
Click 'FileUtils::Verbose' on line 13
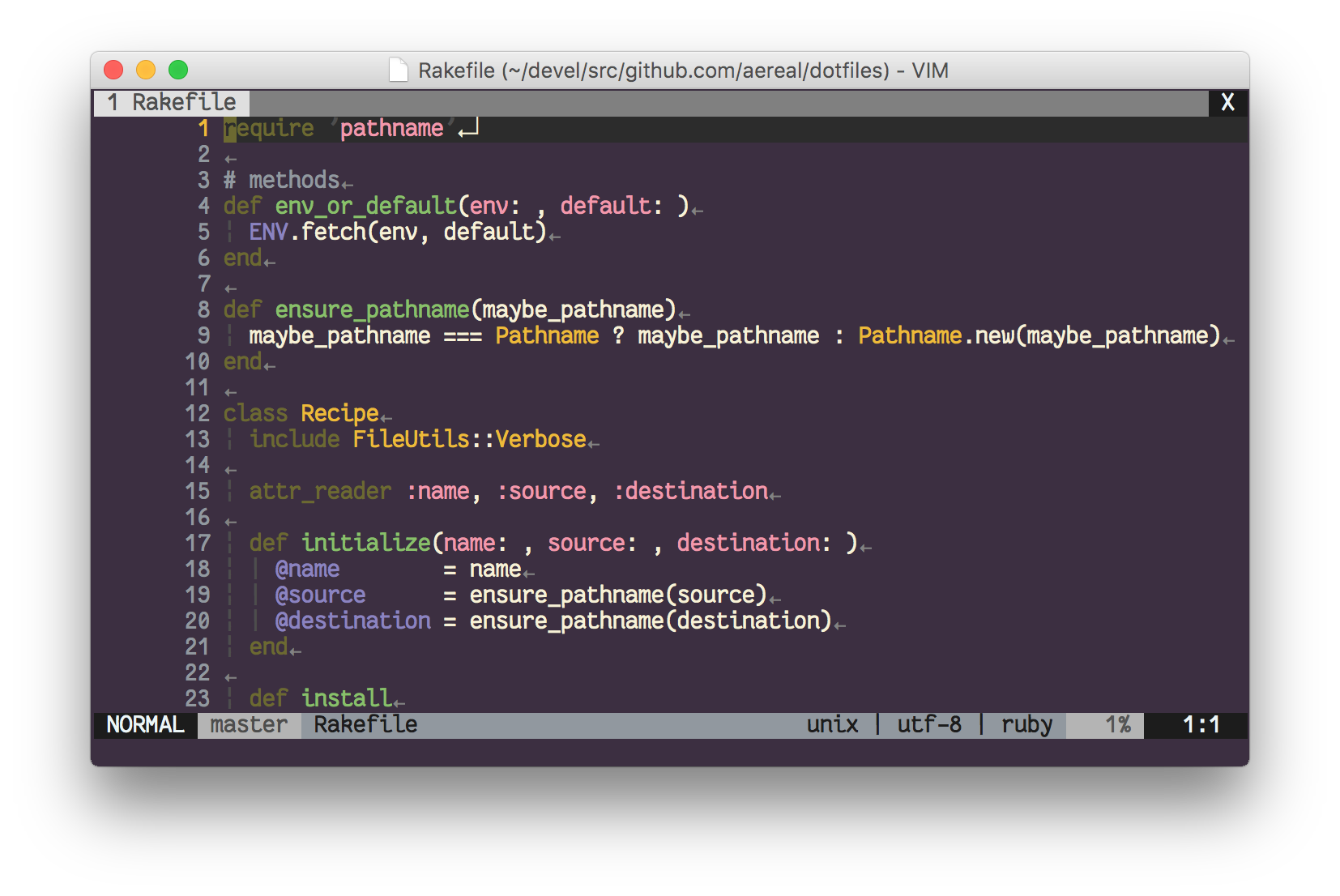pyautogui.click(x=470, y=439)
